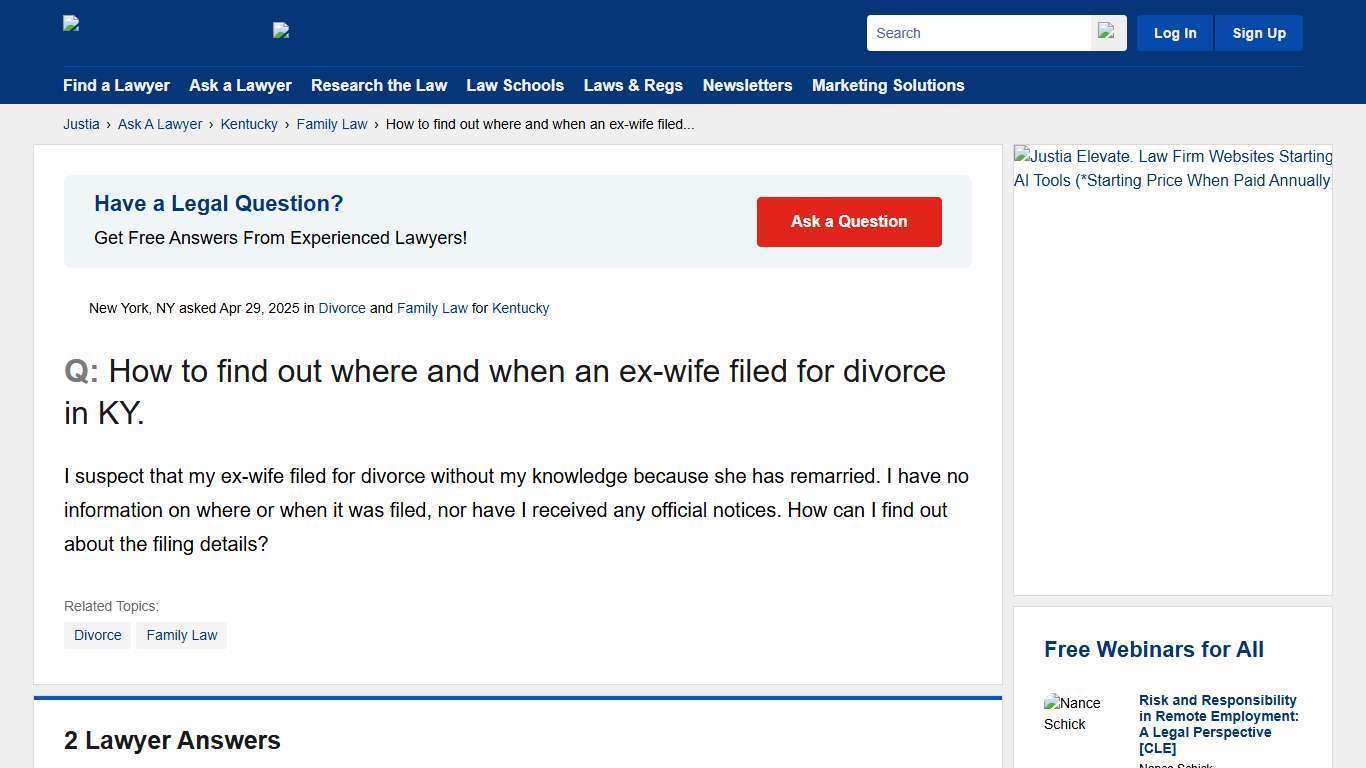Open Research the Law navigation item
Viewport: 1366px width, 768px height.
(379, 85)
